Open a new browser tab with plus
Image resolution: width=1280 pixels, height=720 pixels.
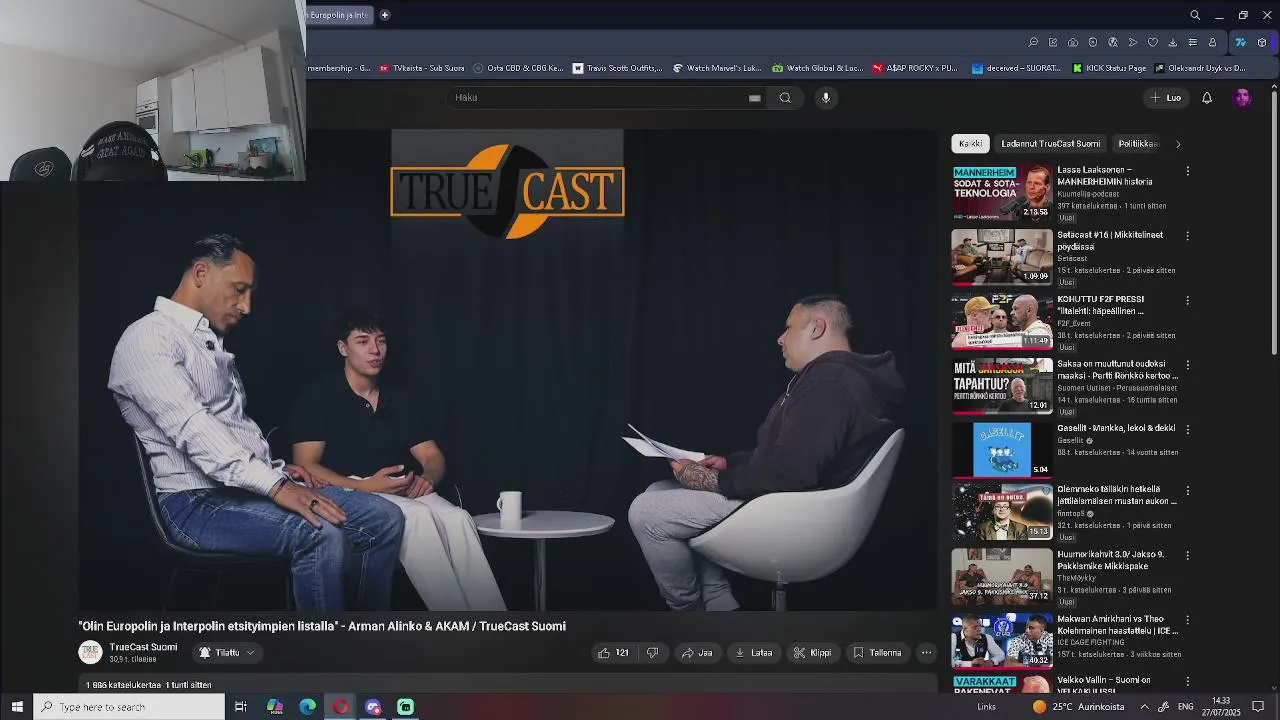(384, 15)
